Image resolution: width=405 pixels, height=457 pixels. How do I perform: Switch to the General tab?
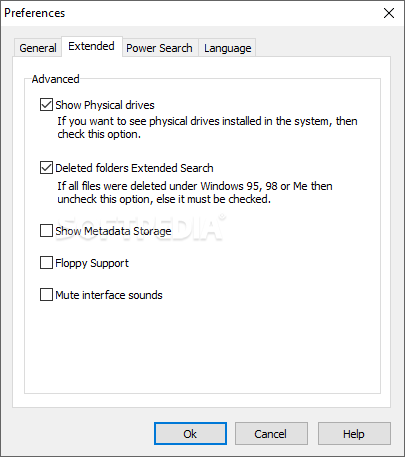tap(38, 48)
